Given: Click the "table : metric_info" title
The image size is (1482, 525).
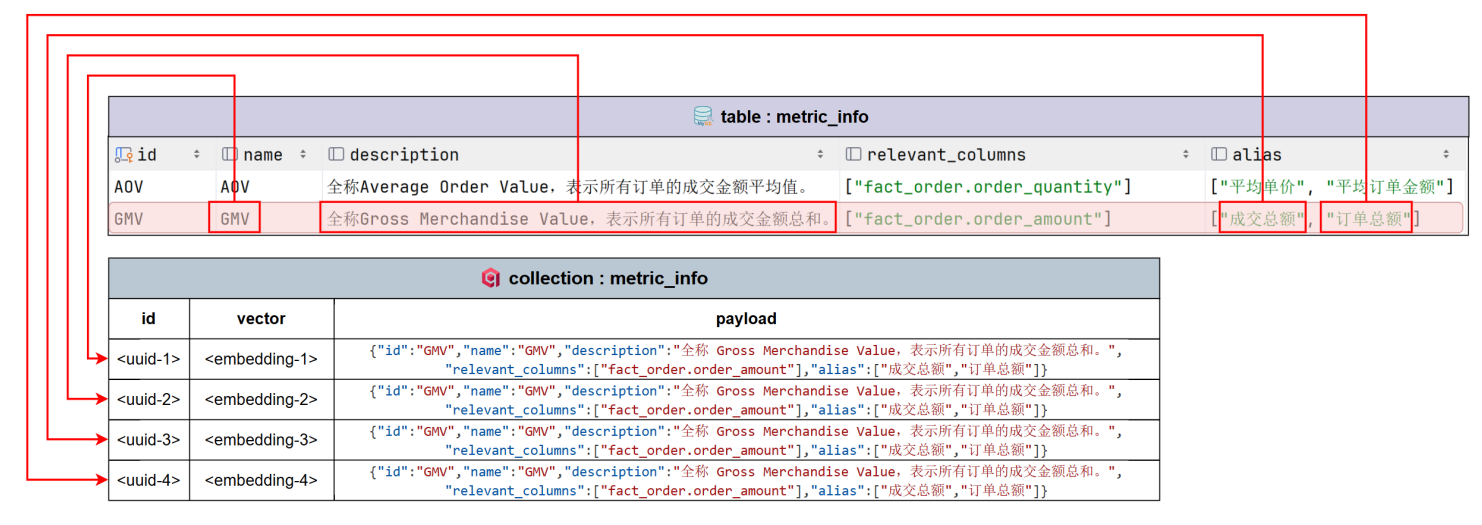Looking at the screenshot, I should point(794,117).
